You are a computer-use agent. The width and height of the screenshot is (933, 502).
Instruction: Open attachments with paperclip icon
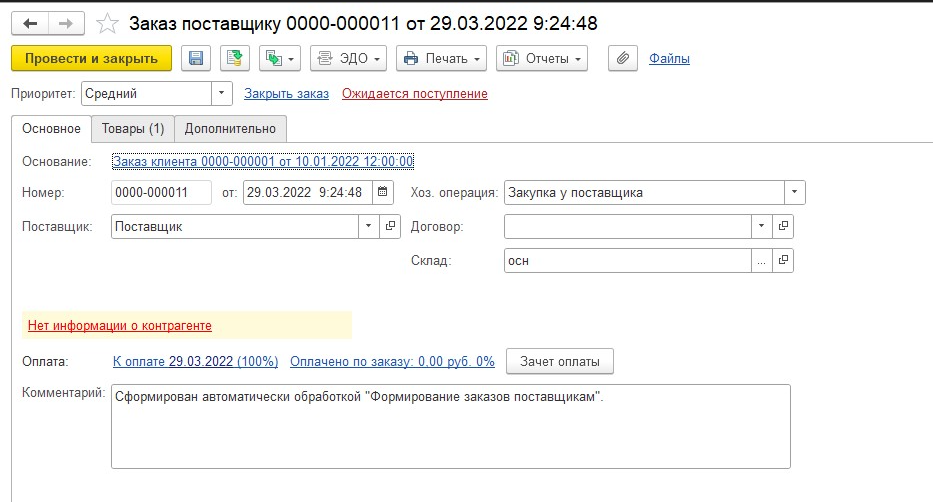(x=622, y=58)
